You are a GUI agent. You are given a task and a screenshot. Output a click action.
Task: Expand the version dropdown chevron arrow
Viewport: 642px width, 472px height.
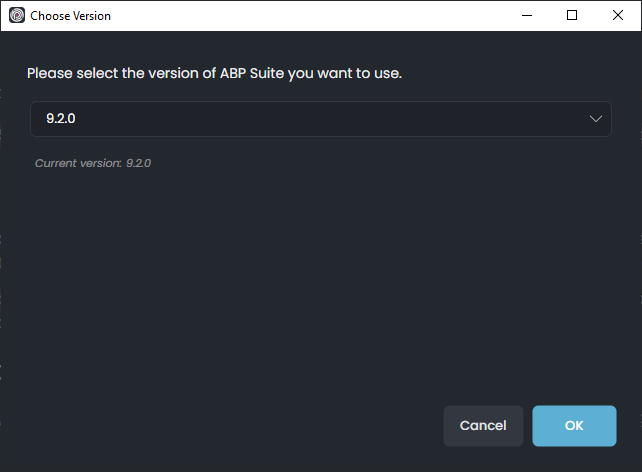[x=596, y=119]
